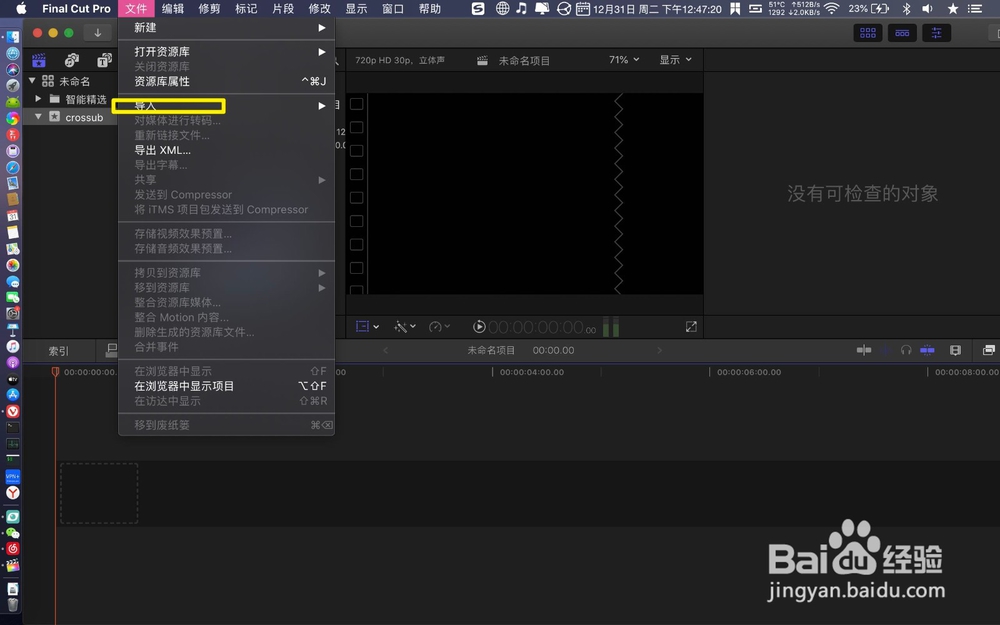
Task: Click the import media arrow button
Action: [98, 33]
